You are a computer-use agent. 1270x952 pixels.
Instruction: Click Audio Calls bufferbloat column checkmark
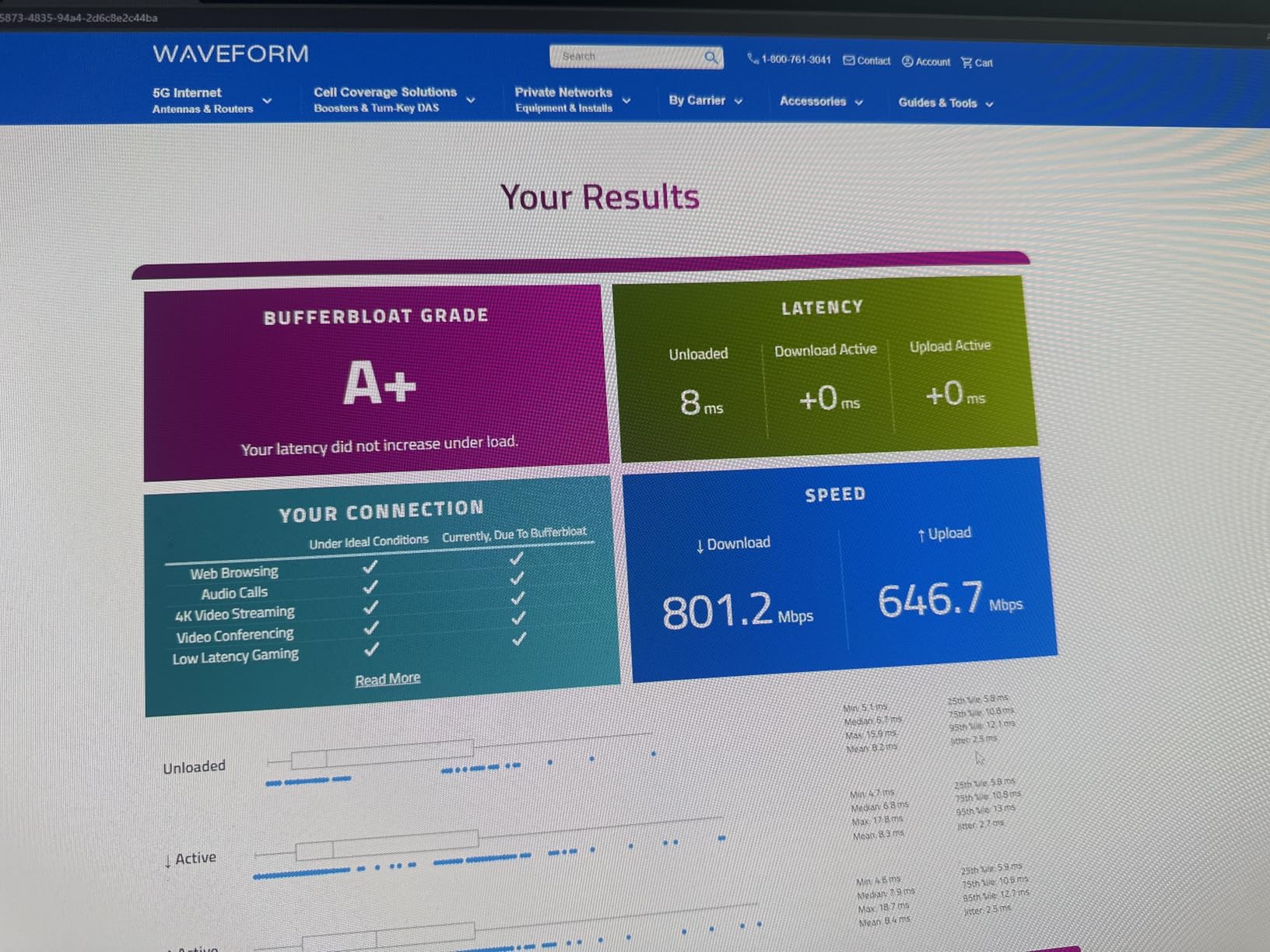517,579
